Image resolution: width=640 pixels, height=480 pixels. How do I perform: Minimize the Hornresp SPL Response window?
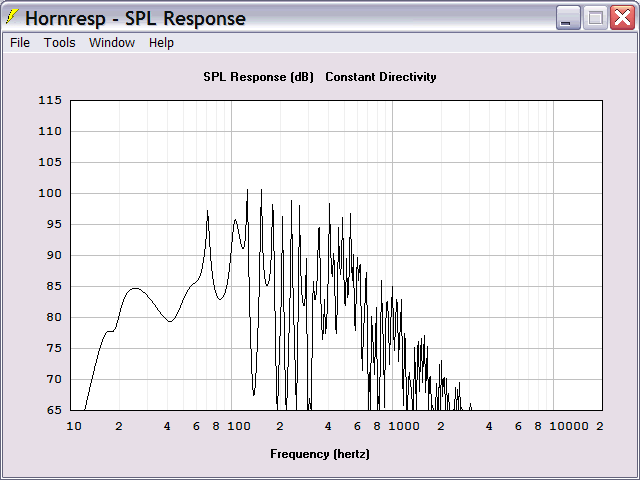pyautogui.click(x=568, y=18)
